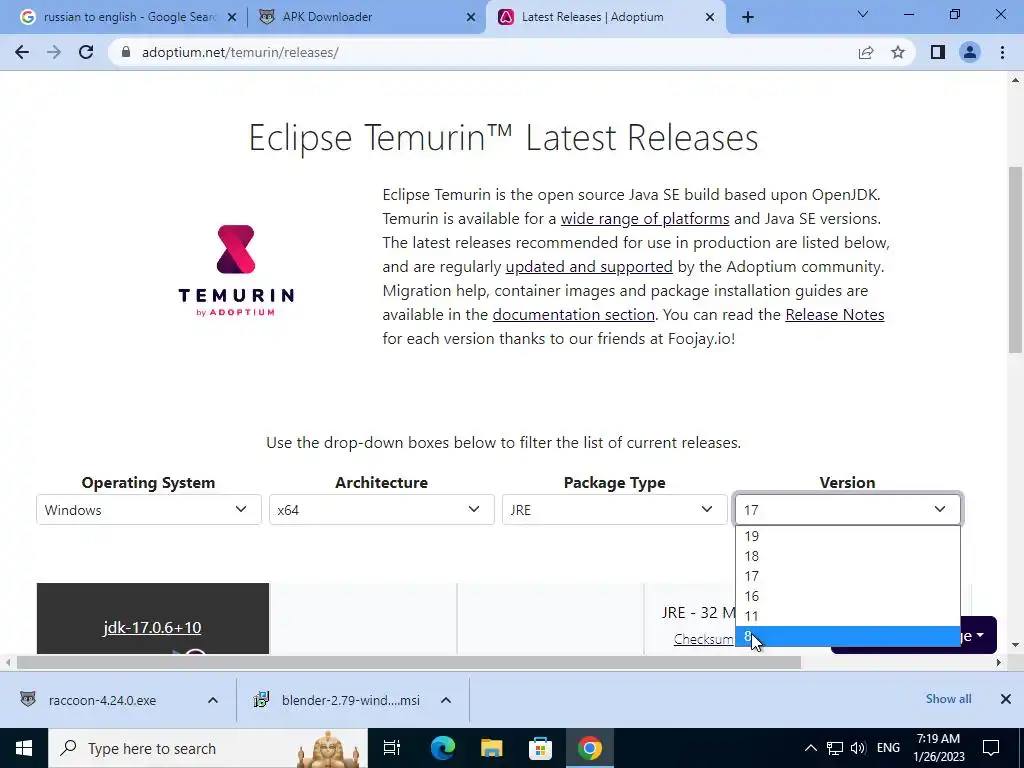Show all downloads

pyautogui.click(x=948, y=699)
